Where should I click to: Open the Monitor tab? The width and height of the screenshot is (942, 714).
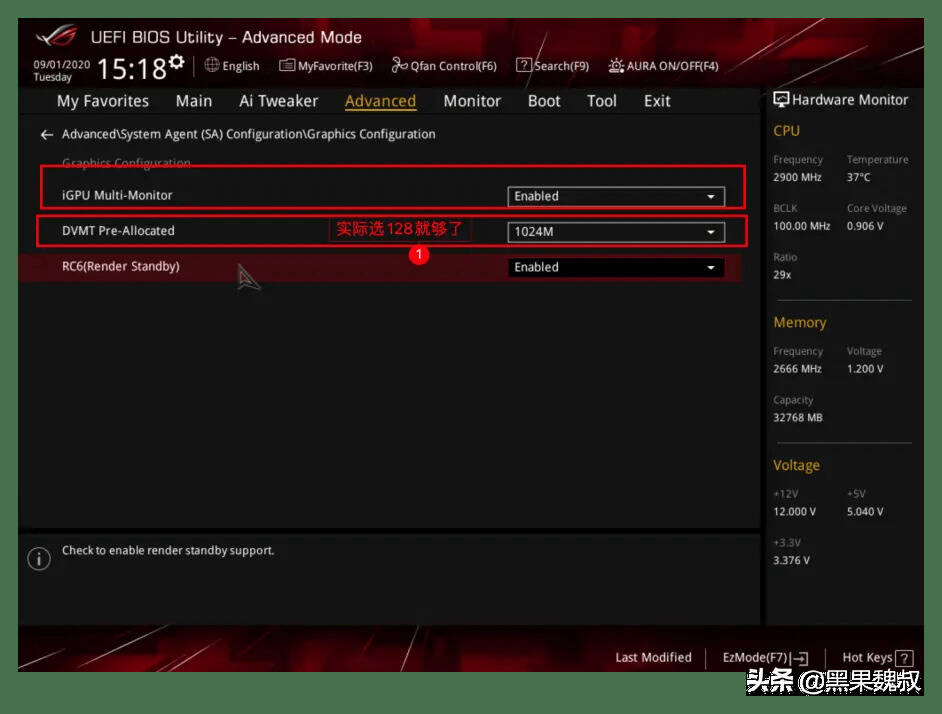coord(472,101)
